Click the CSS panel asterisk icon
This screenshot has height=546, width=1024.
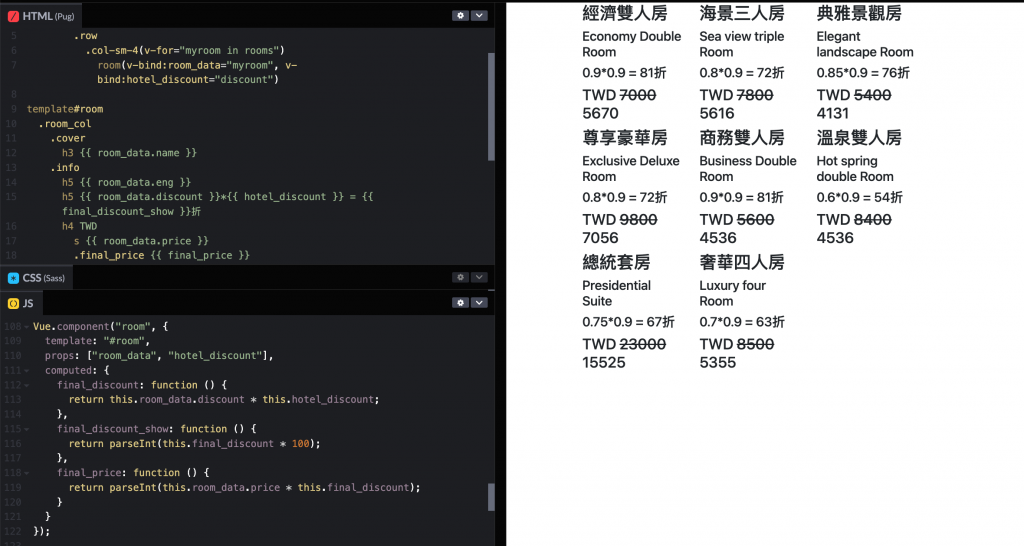13,278
